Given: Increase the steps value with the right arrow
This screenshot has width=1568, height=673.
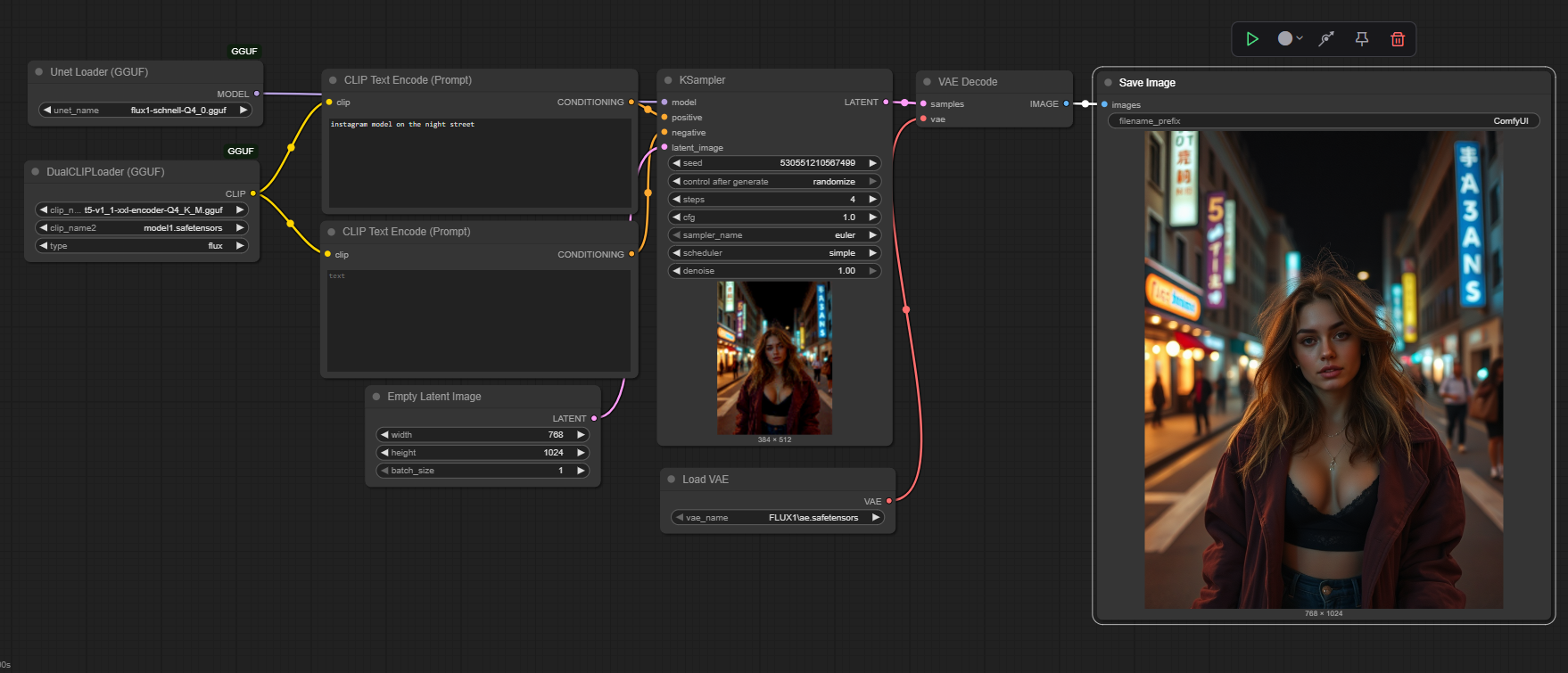Looking at the screenshot, I should coord(872,200).
